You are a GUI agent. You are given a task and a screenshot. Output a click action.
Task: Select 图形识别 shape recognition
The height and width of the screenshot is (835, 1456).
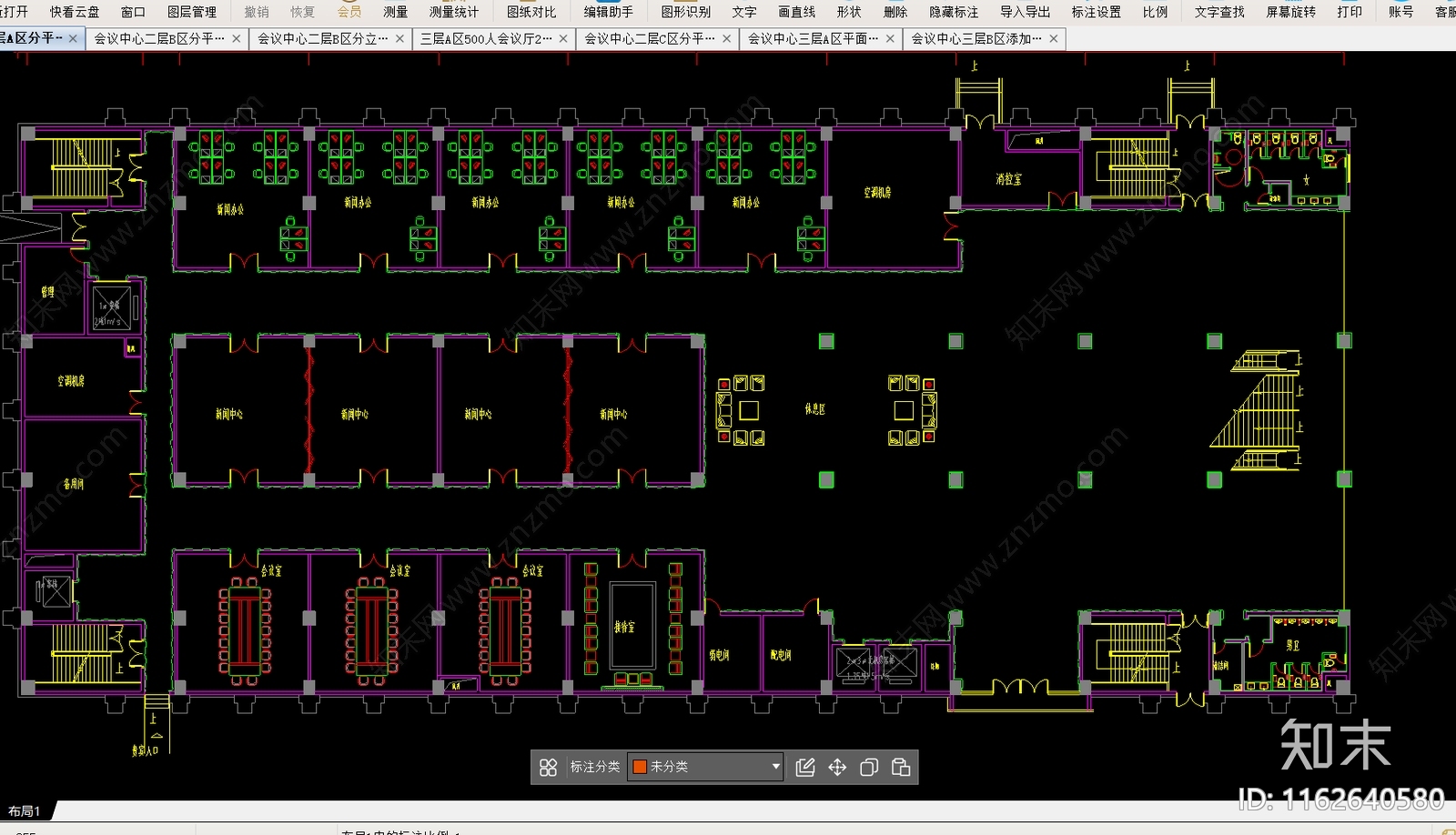686,12
